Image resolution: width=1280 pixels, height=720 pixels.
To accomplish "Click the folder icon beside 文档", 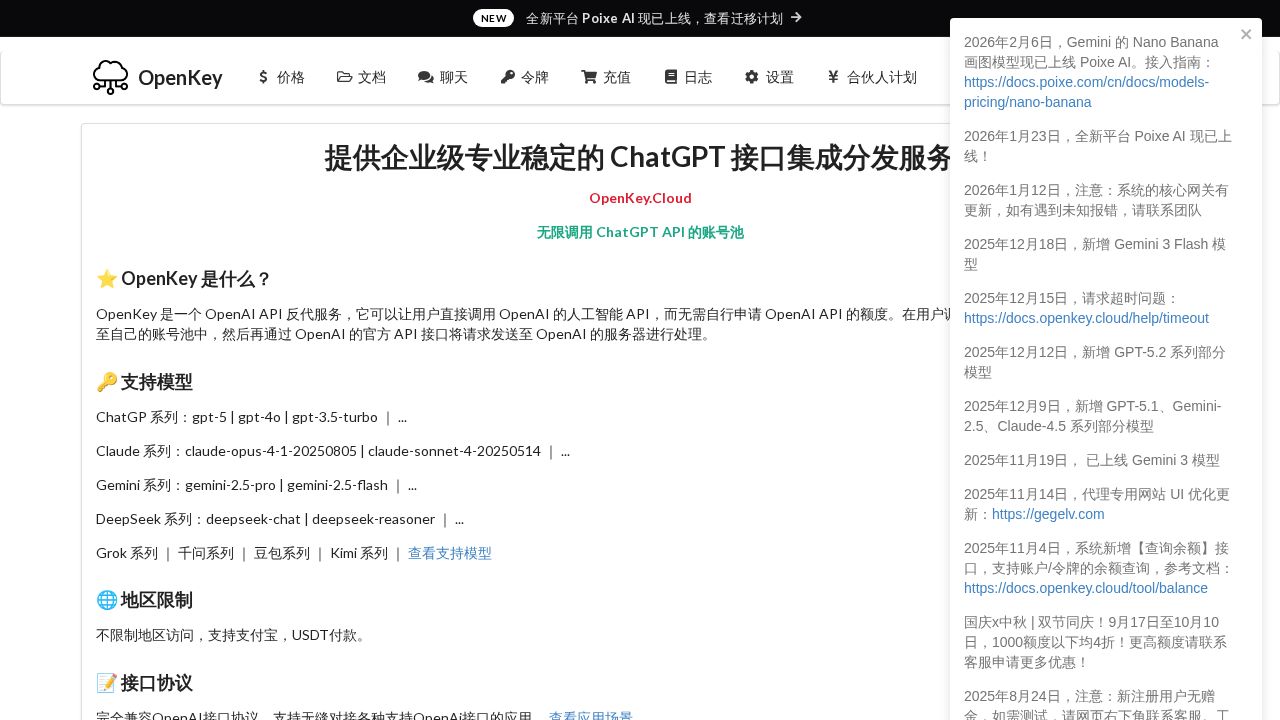I will (344, 77).
